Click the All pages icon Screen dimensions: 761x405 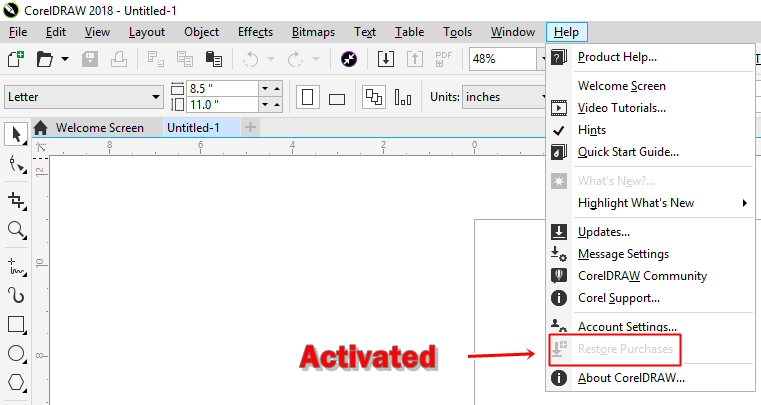374,97
